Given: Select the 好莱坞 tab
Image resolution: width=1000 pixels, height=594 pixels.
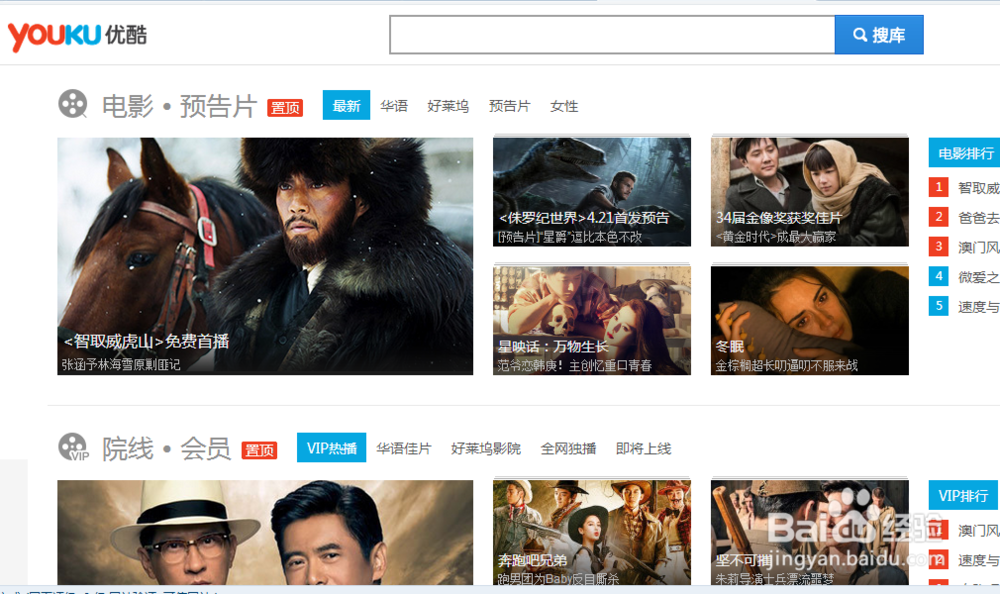Looking at the screenshot, I should (448, 106).
